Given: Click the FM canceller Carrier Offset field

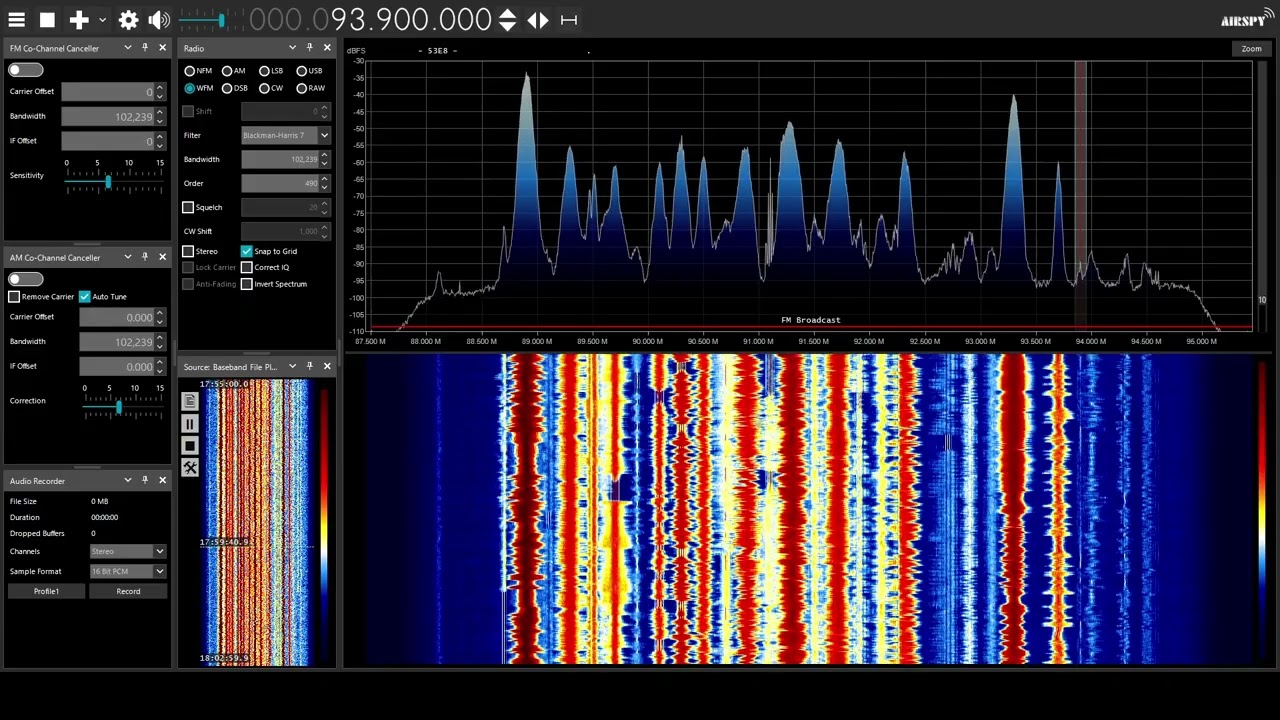Looking at the screenshot, I should click(108, 91).
